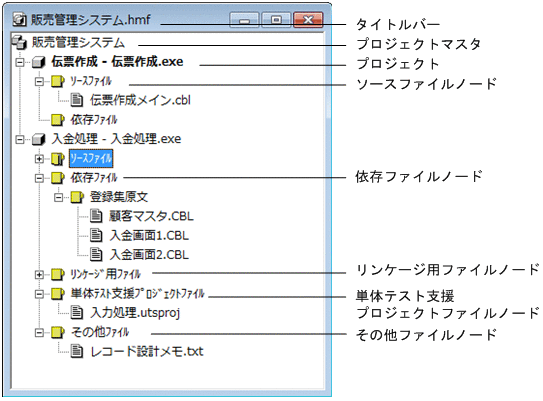Maximize the 販売管理システム.hmf window
Screen dimensions: 543x401
276,20
